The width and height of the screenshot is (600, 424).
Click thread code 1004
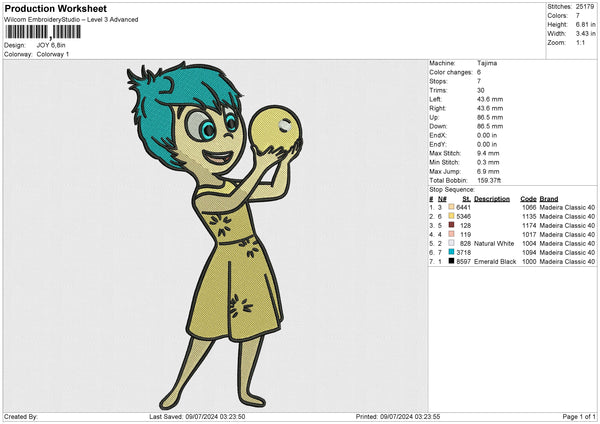pos(529,243)
